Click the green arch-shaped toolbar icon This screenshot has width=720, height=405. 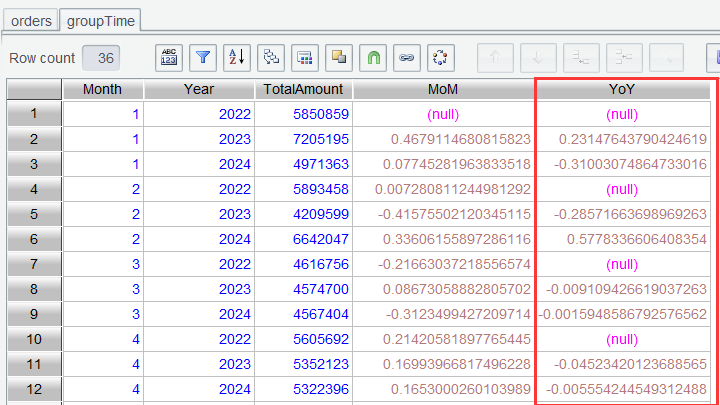click(373, 58)
